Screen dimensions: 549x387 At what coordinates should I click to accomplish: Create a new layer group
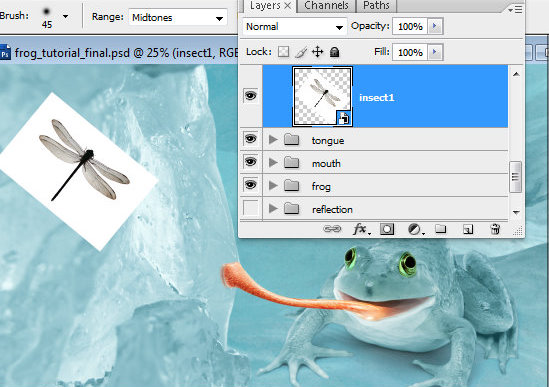pos(440,229)
